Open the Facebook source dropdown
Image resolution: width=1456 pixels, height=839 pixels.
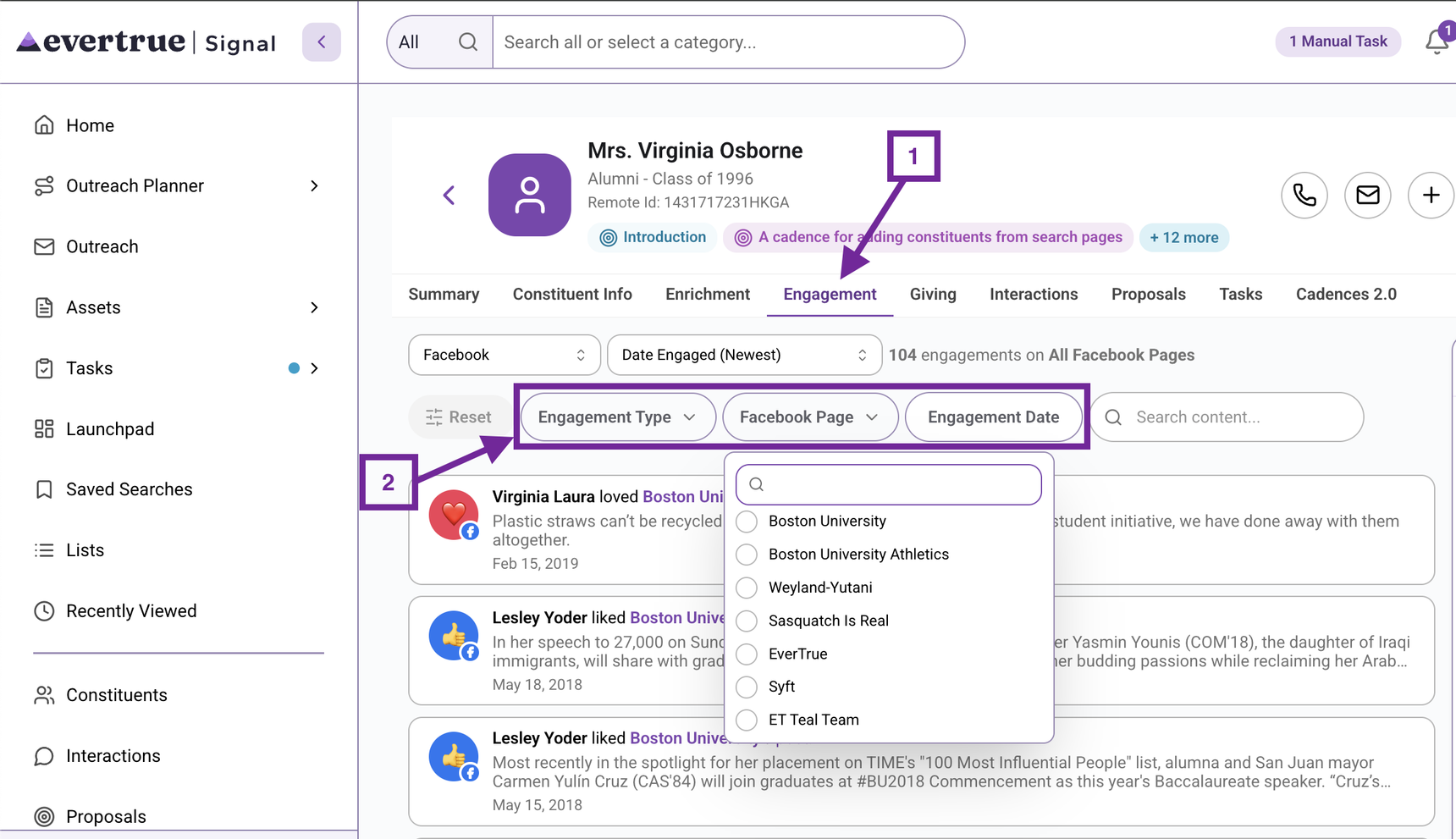point(505,355)
